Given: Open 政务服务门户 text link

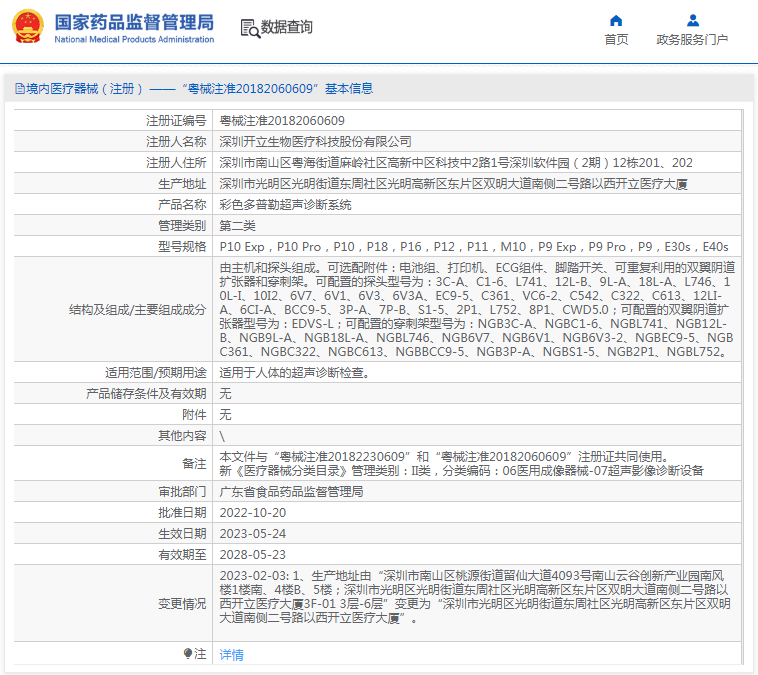Looking at the screenshot, I should [692, 40].
